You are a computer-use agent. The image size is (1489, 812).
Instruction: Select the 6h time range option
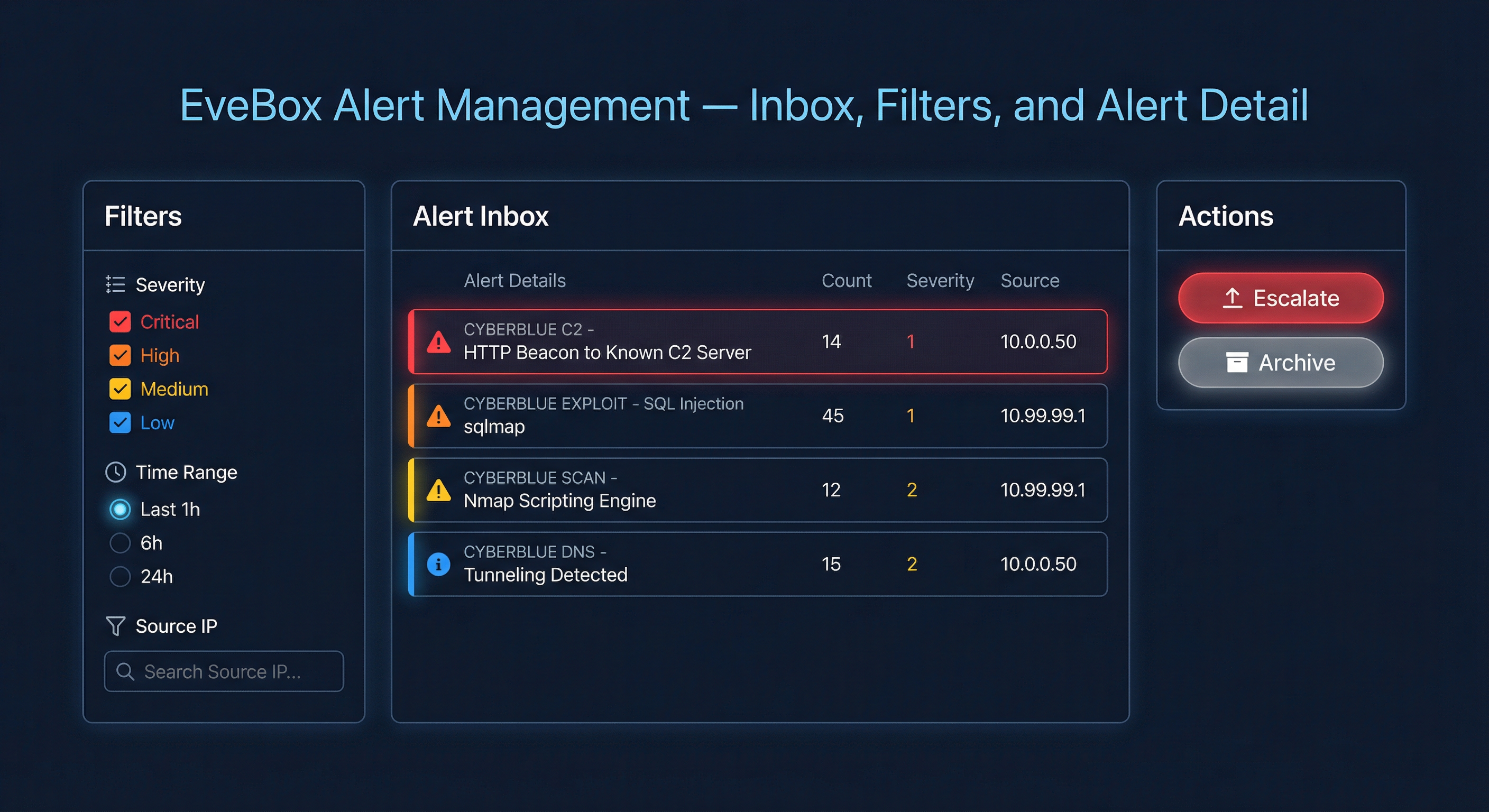click(120, 543)
